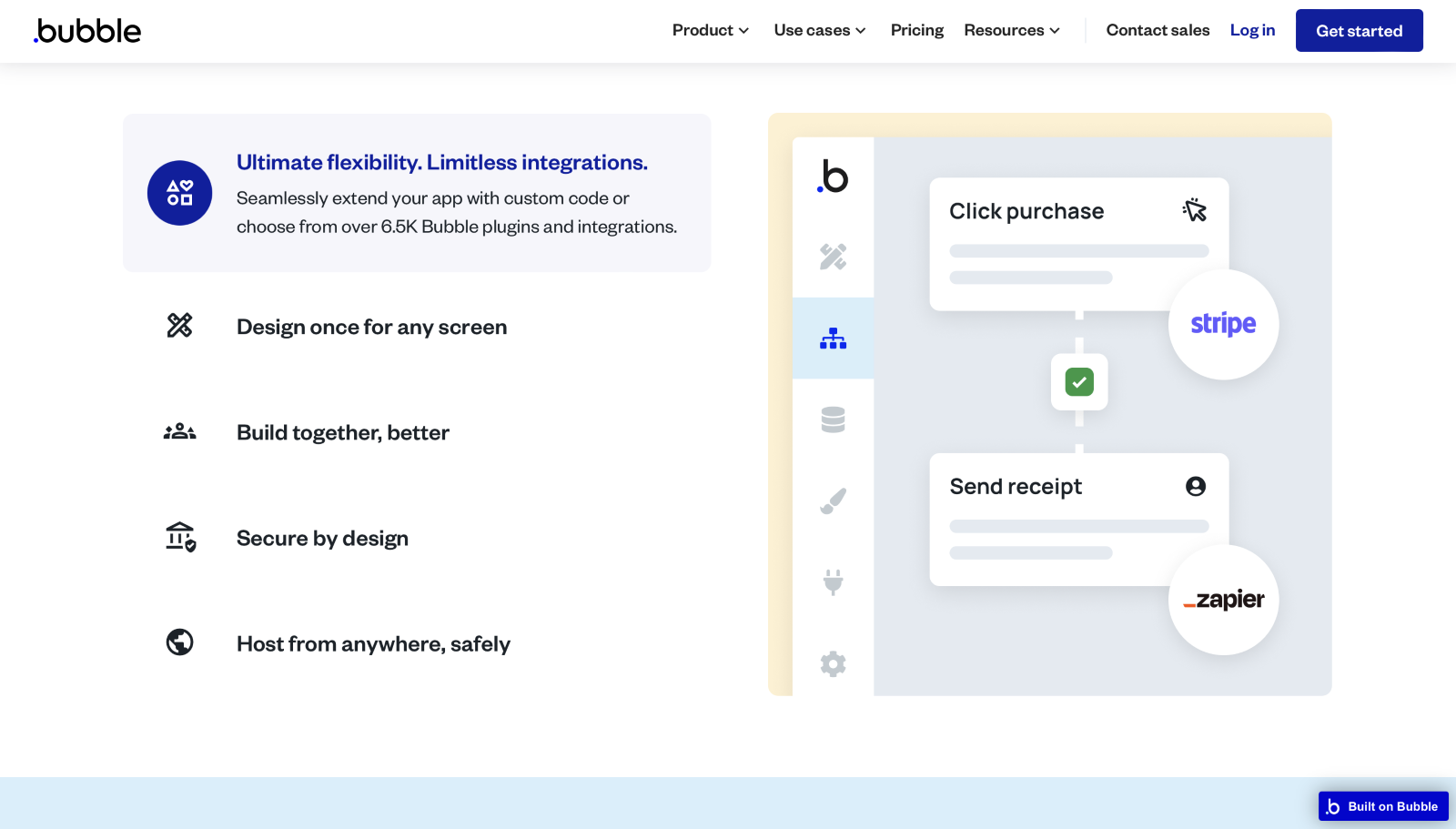This screenshot has width=1456, height=829.
Task: Select Ultimate flexibility. Limitless integrations. heading
Action: pos(442,162)
